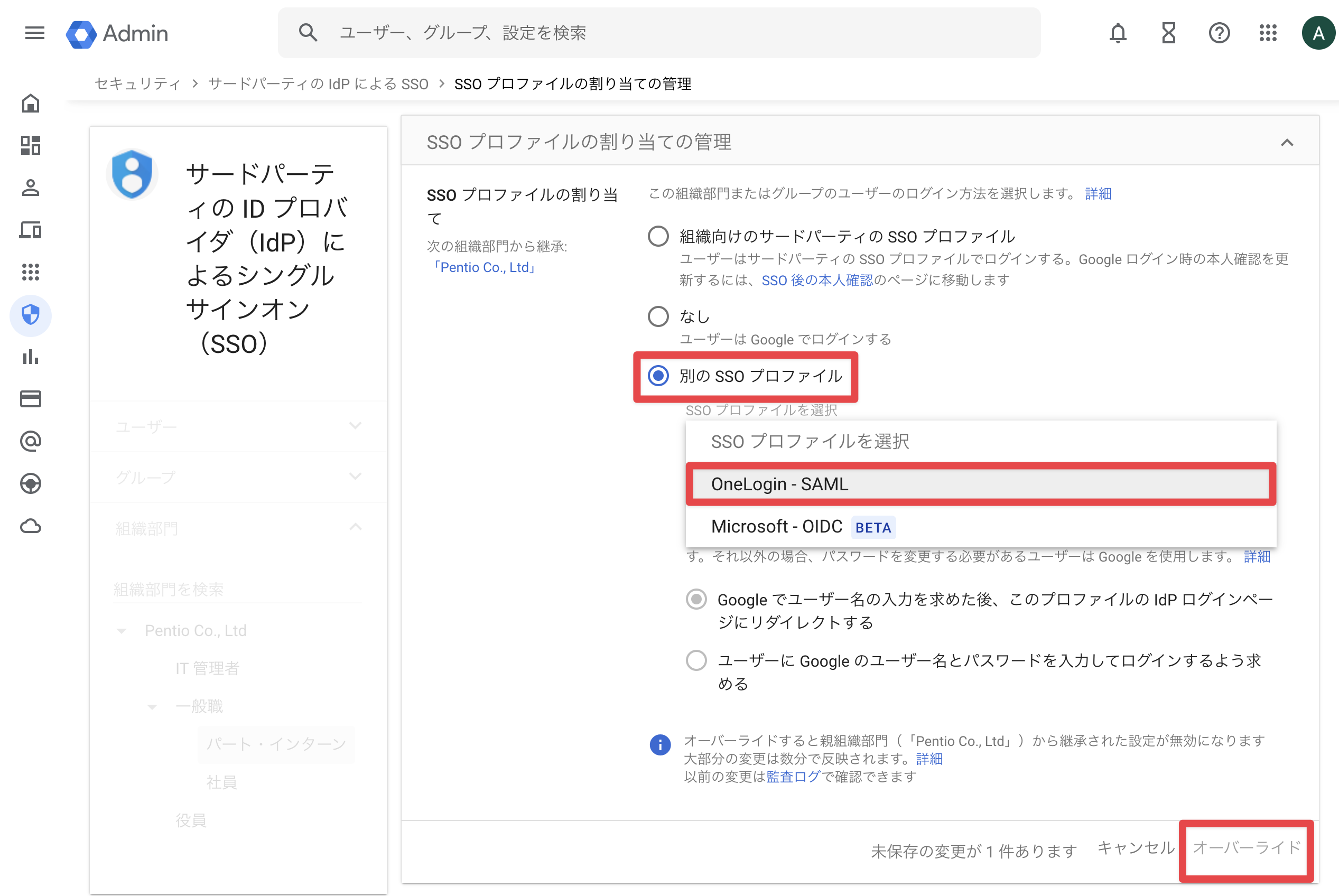Click the SSO shield badge icon
Viewport: 1339px width, 896px height.
coord(132,174)
